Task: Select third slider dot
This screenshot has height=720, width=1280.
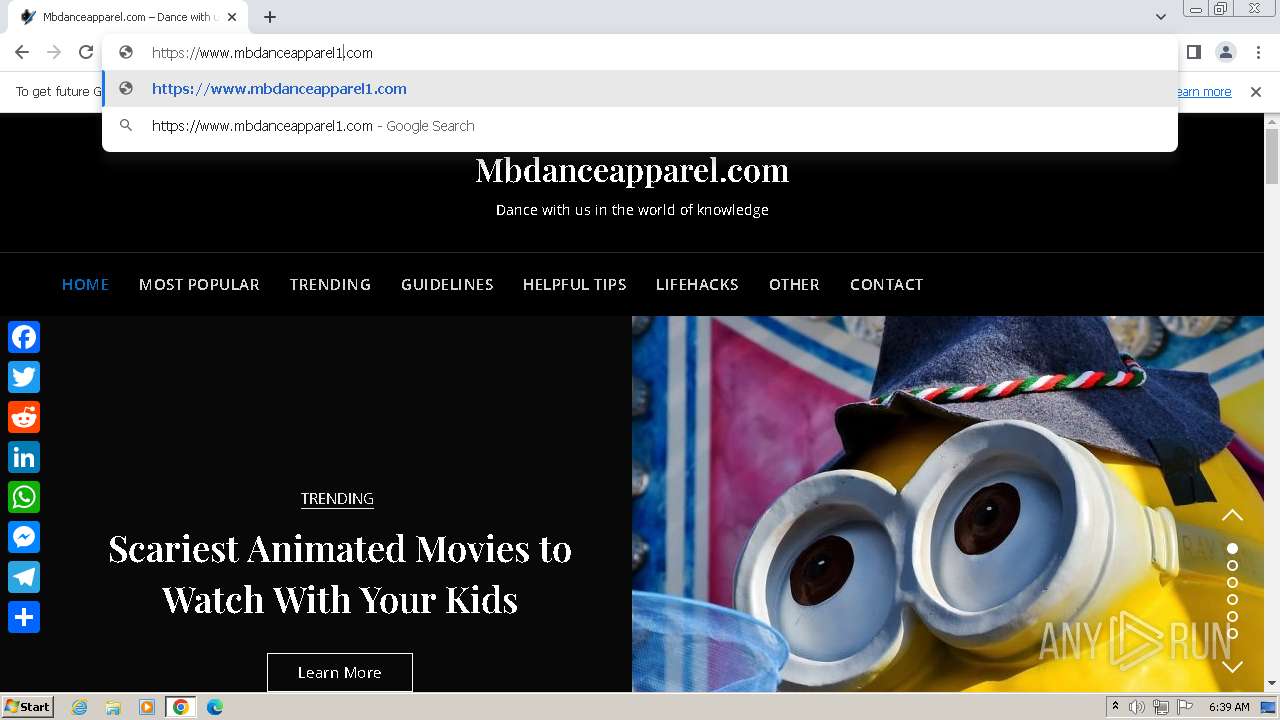Action: pos(1232,582)
